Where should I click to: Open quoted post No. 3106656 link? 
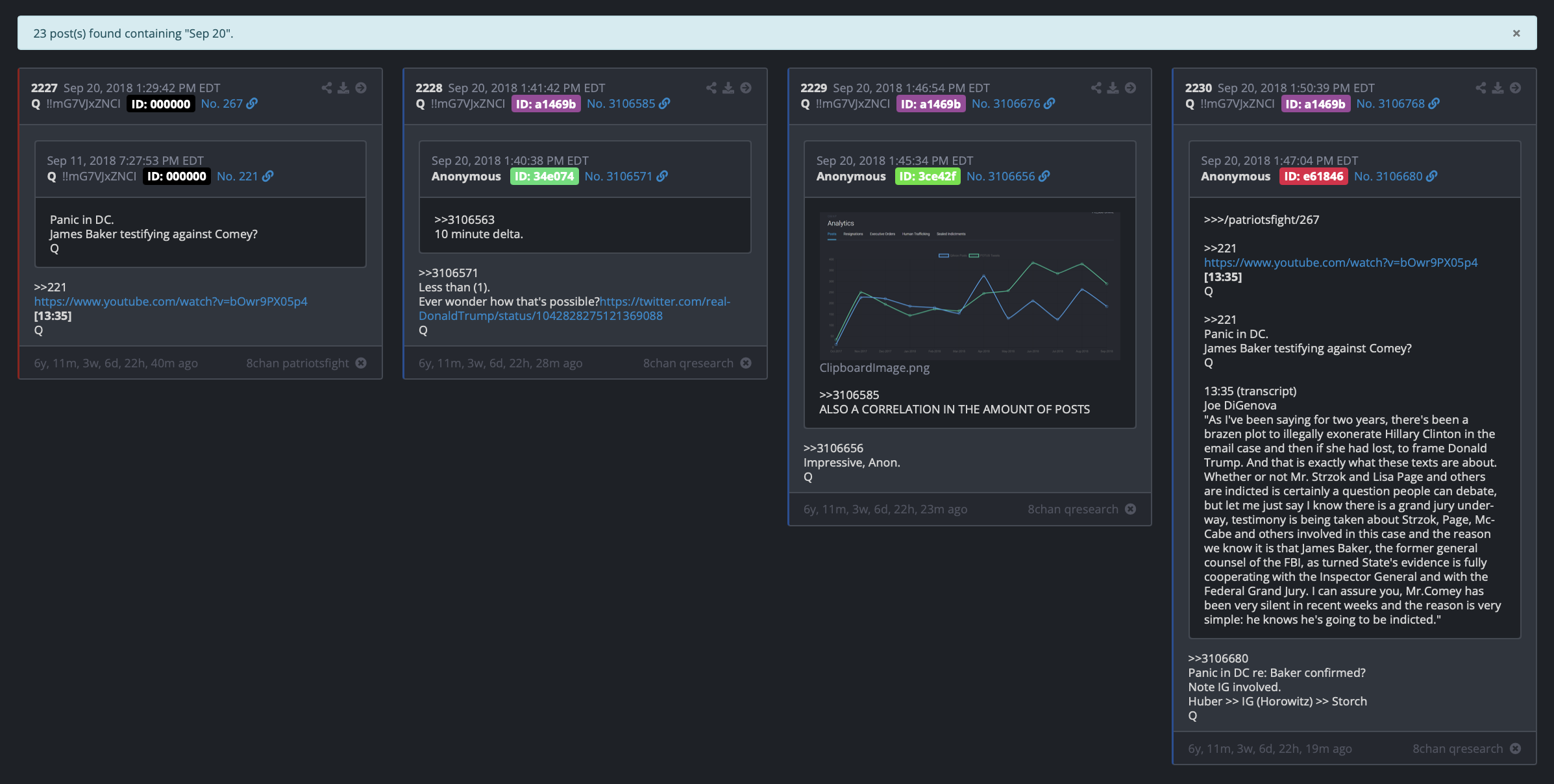(x=1008, y=177)
